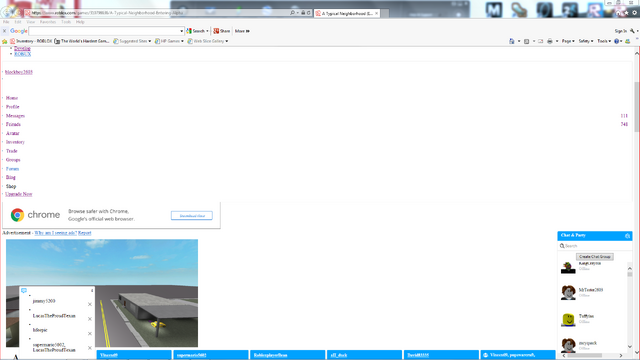
Task: Click the address bar lock icon
Action: [x=303, y=13]
